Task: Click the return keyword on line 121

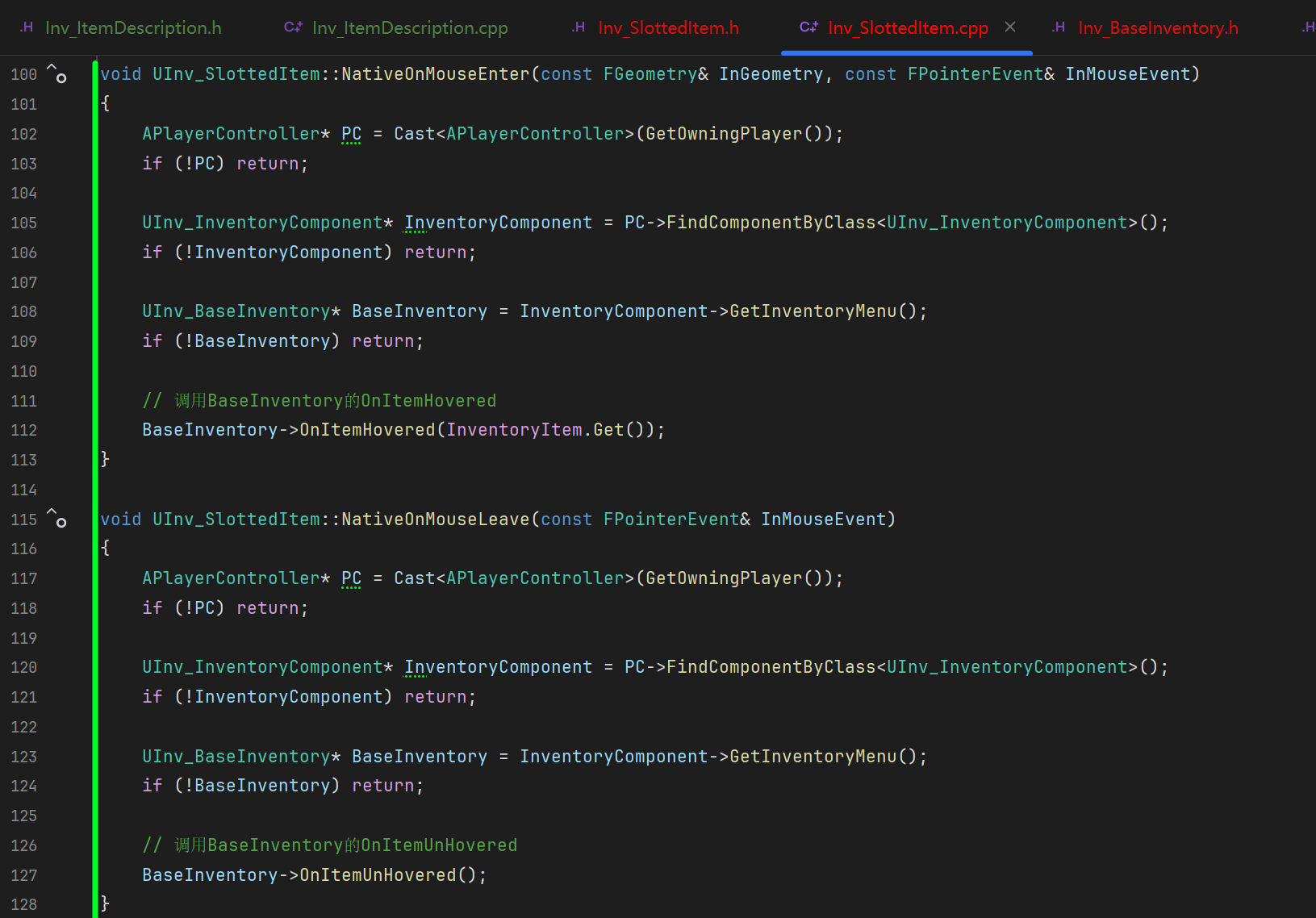Action: [436, 697]
